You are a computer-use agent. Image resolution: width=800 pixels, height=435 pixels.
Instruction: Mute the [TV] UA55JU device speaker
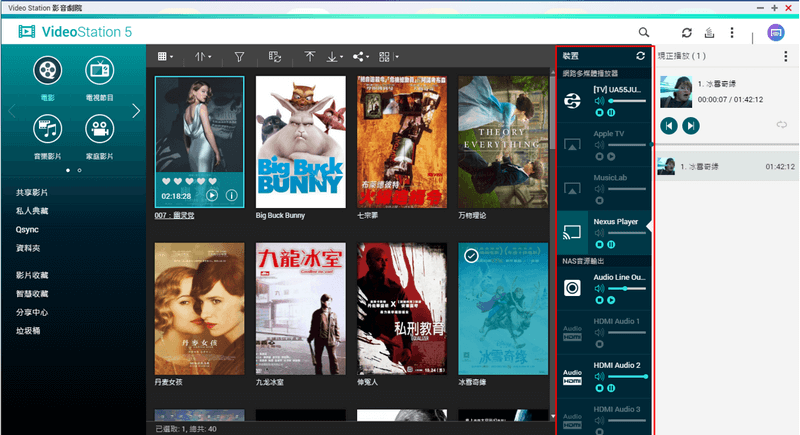[x=599, y=101]
